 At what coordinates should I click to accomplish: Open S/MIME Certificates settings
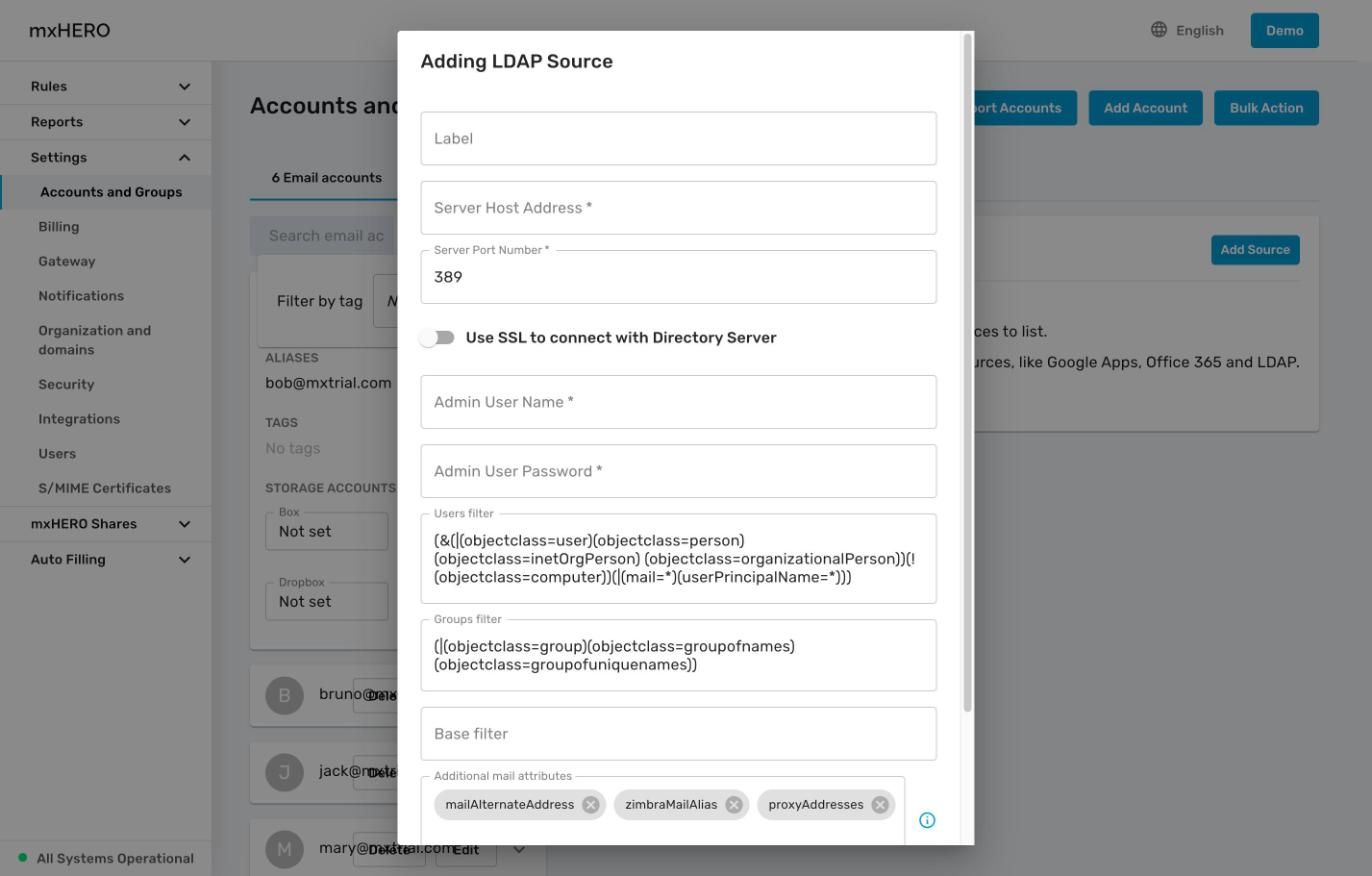(106, 488)
